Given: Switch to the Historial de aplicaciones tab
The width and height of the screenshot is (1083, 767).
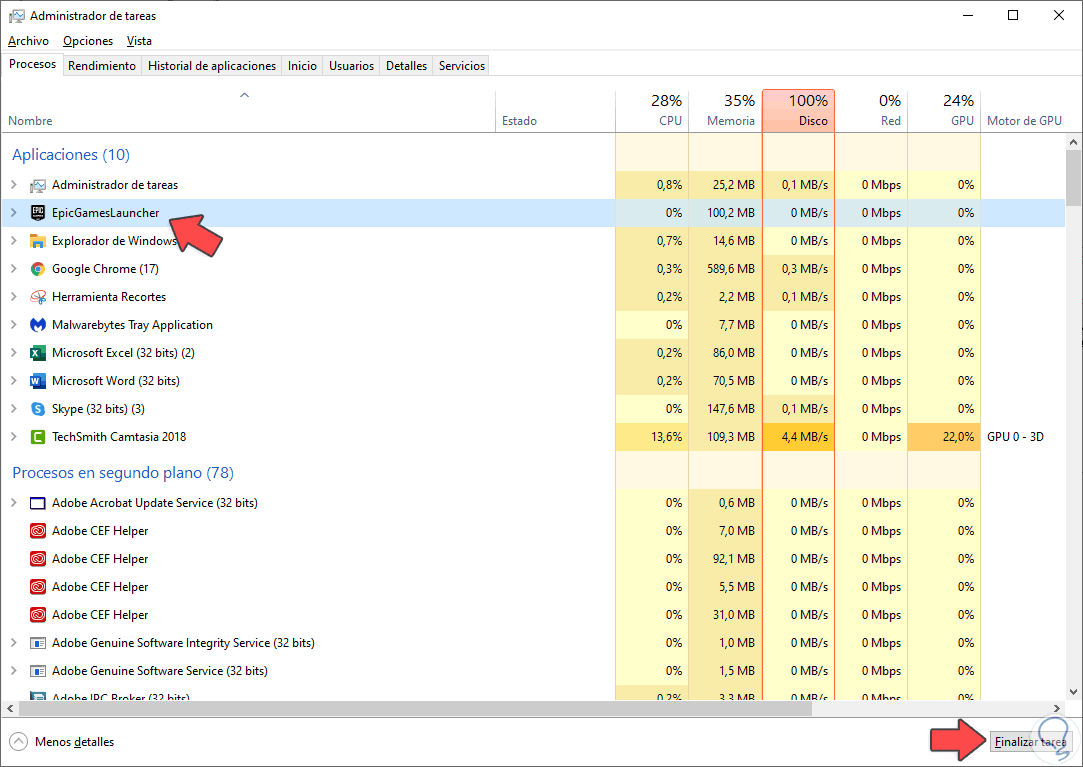Looking at the screenshot, I should (212, 66).
